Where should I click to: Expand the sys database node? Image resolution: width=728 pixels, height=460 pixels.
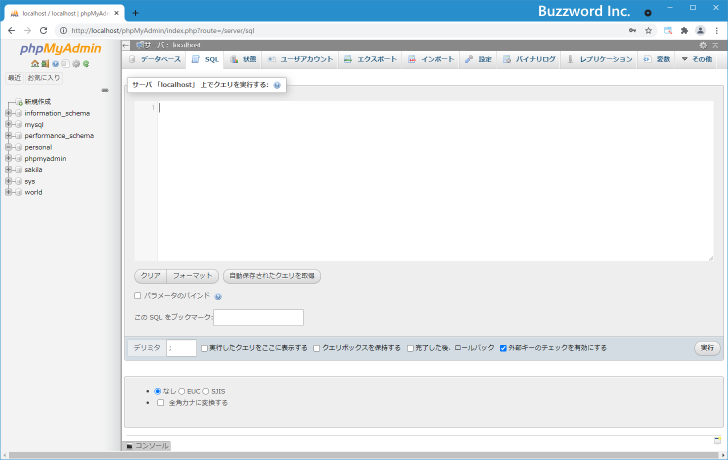pyautogui.click(x=8, y=181)
